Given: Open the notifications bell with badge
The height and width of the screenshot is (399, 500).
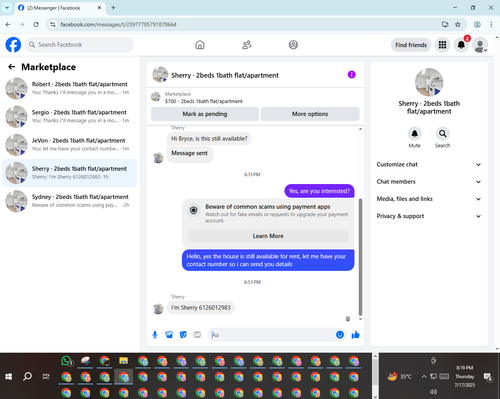Looking at the screenshot, I should click(x=461, y=45).
